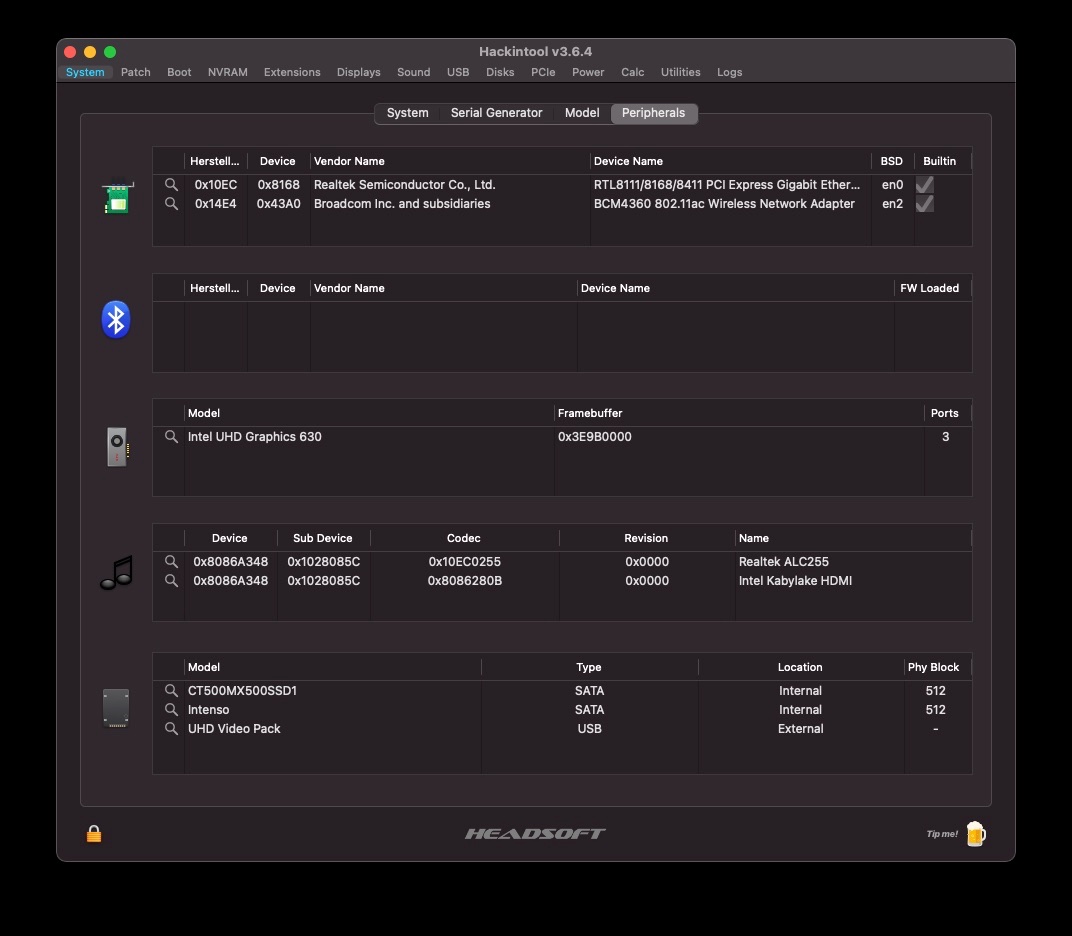This screenshot has width=1072, height=936.
Task: Select device ID 0x43A0 cell
Action: [278, 204]
